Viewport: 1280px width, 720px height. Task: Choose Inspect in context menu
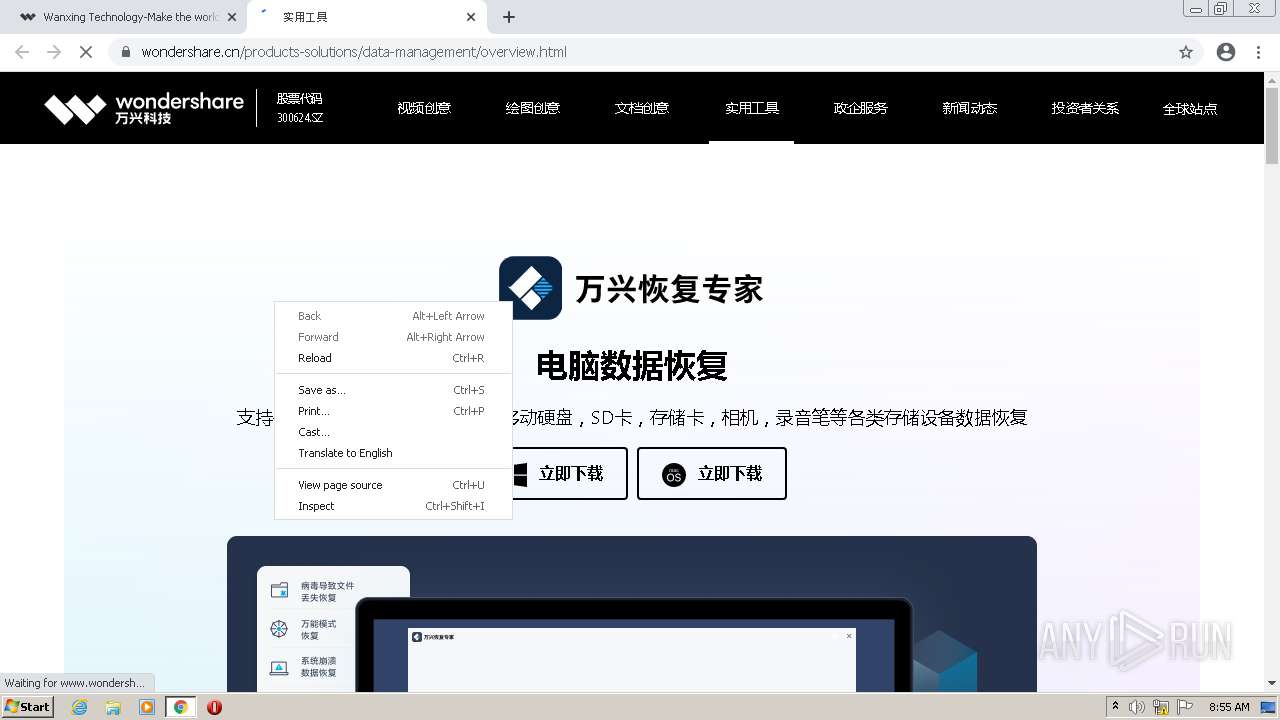pos(393,506)
